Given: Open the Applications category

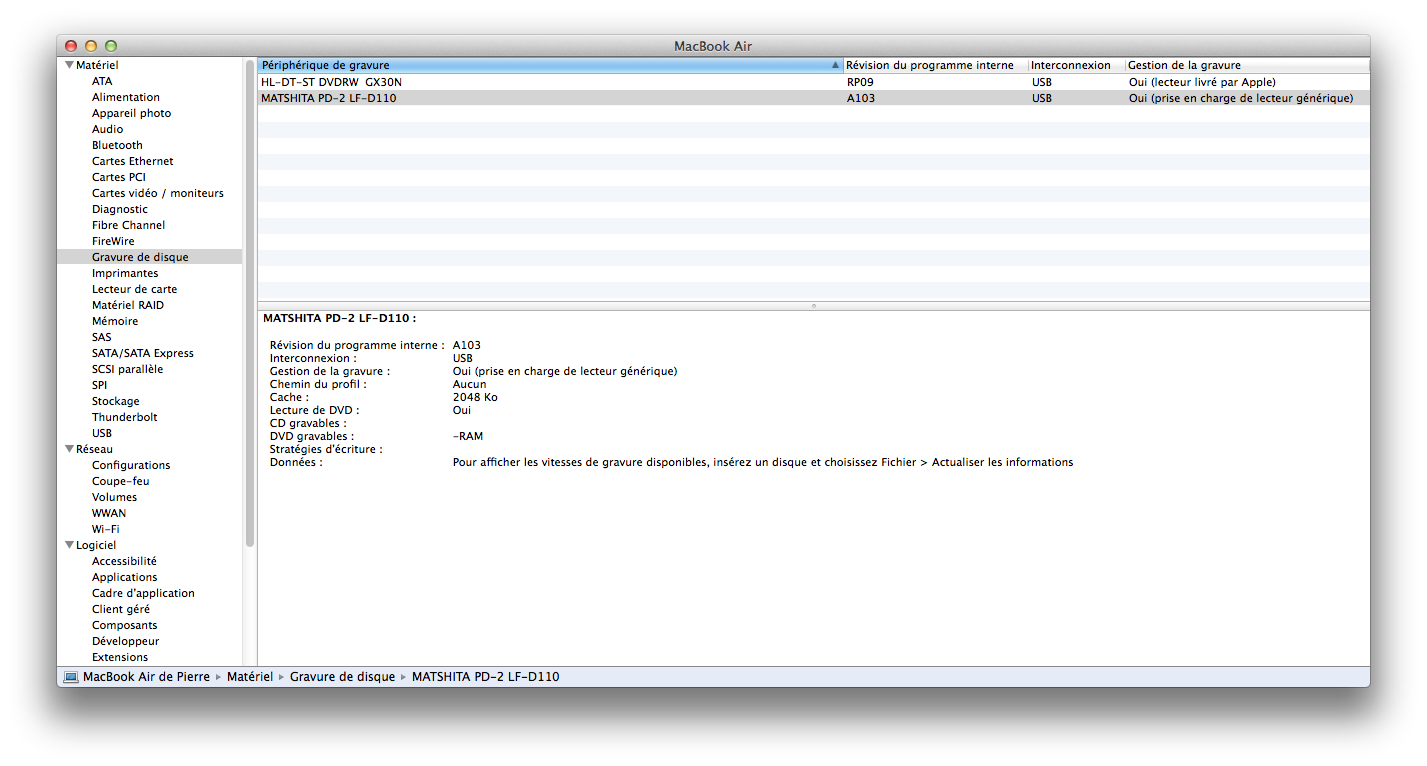Looking at the screenshot, I should (125, 577).
